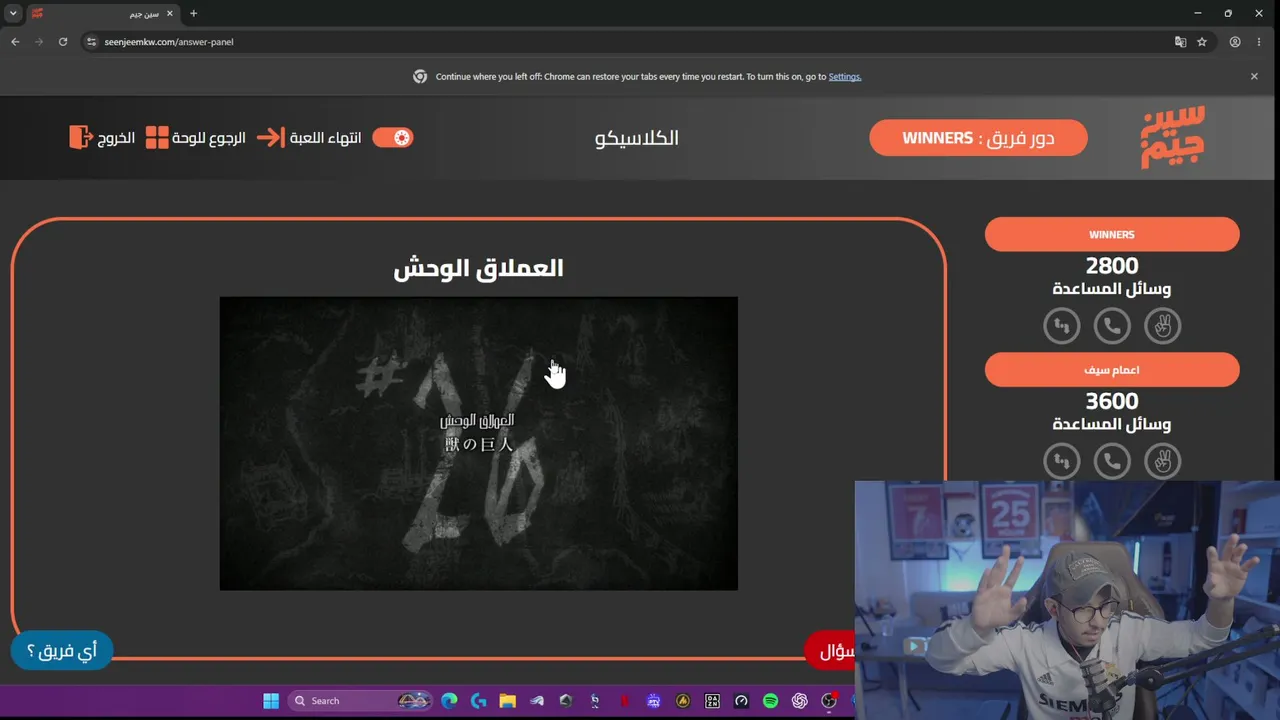Open ChatGPT from the taskbar
The image size is (1280, 720).
pyautogui.click(x=799, y=701)
